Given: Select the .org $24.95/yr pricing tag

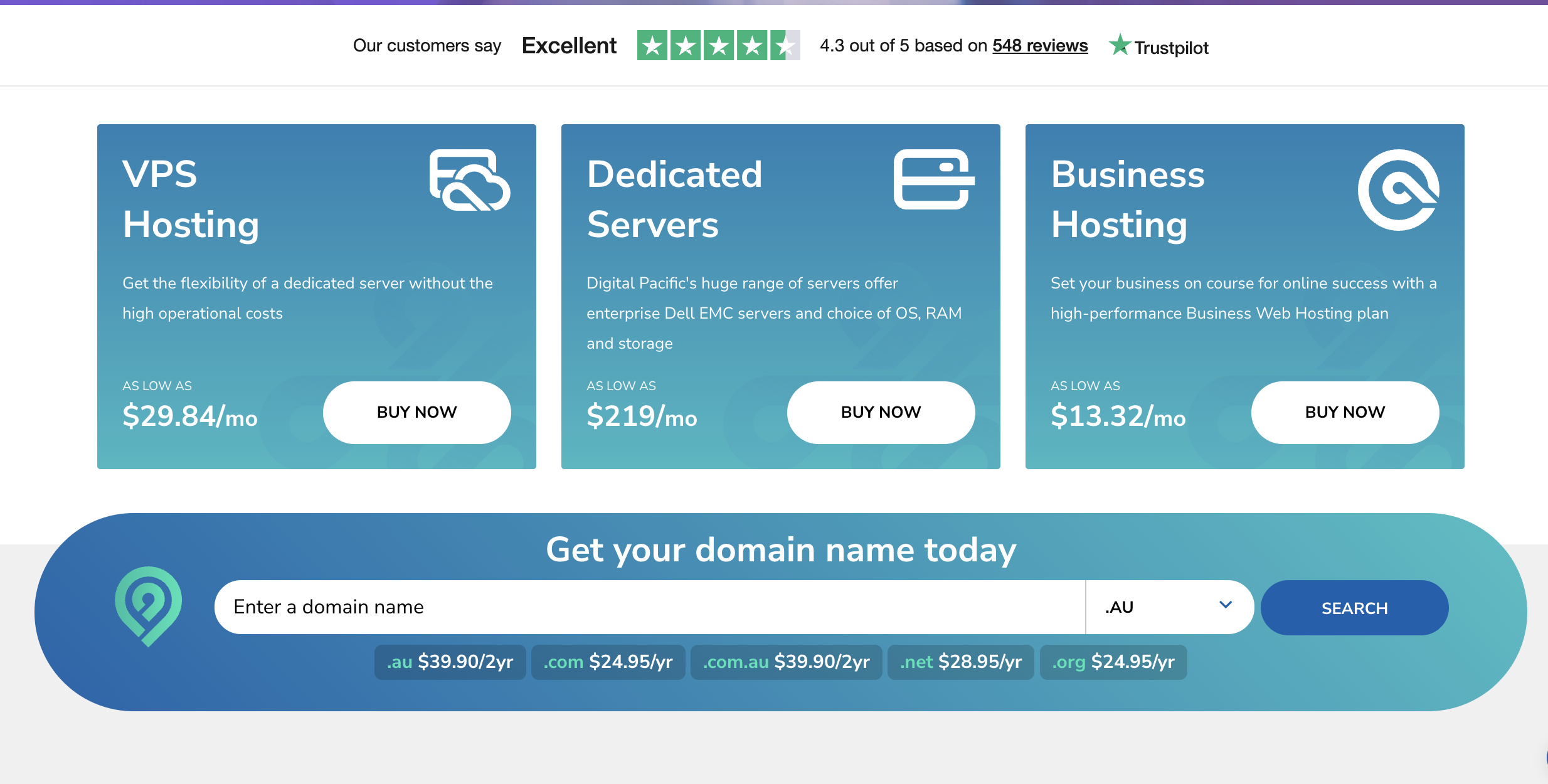Looking at the screenshot, I should tap(1113, 661).
